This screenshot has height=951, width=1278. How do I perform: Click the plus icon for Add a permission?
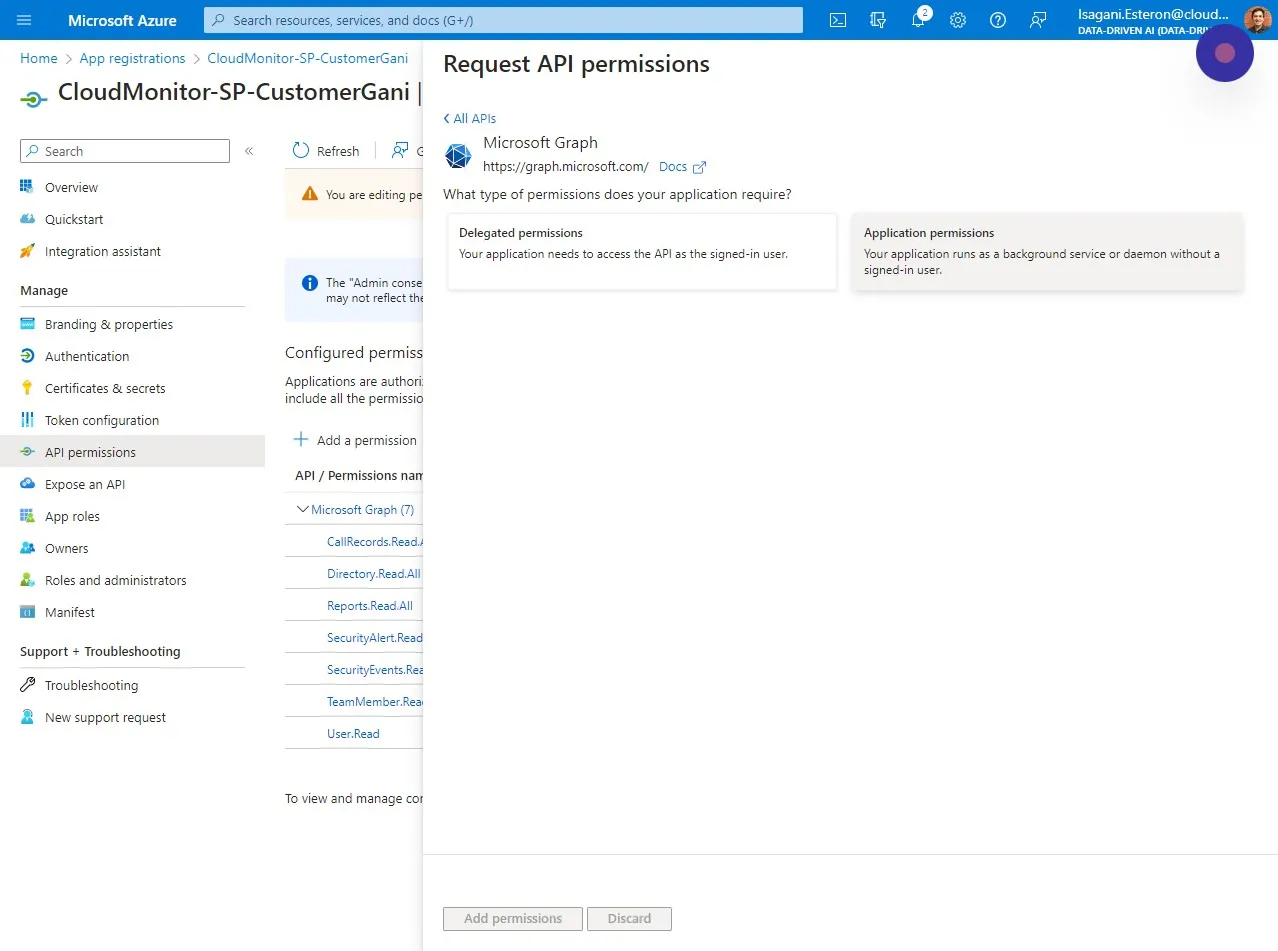point(301,440)
